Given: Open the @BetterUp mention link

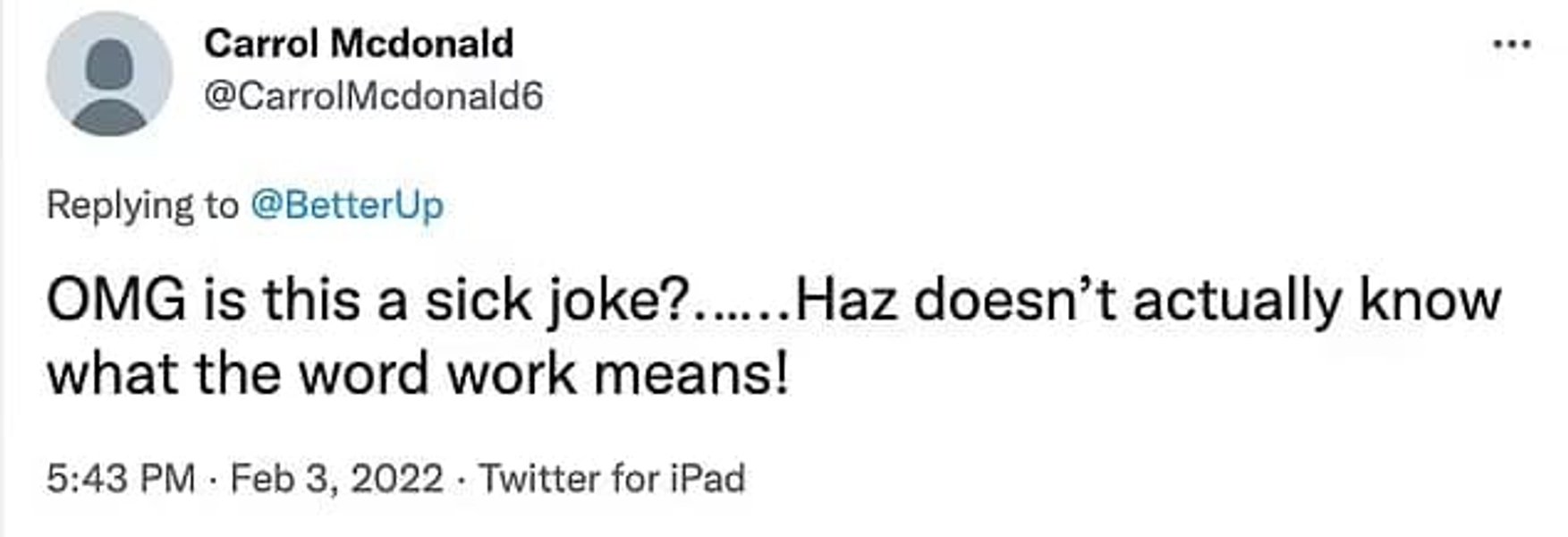Looking at the screenshot, I should (347, 205).
